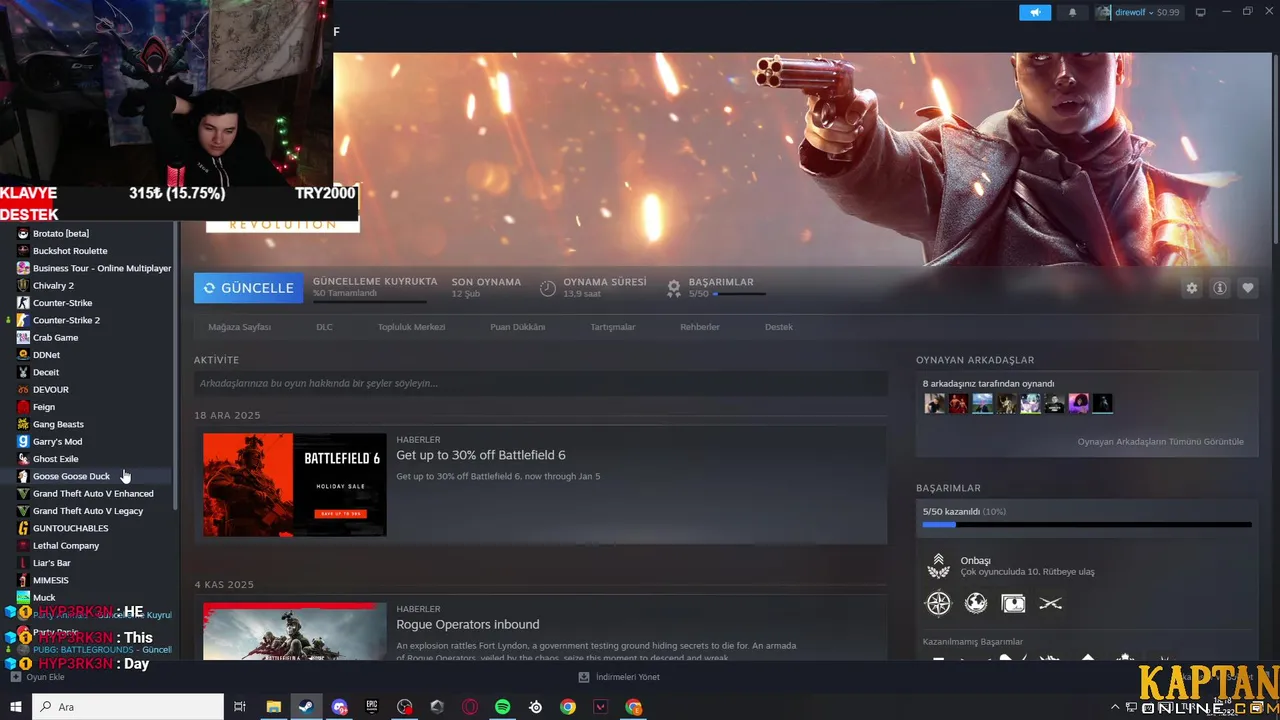Open the DLC tab
Screen dimensions: 1280x720
pyautogui.click(x=324, y=327)
